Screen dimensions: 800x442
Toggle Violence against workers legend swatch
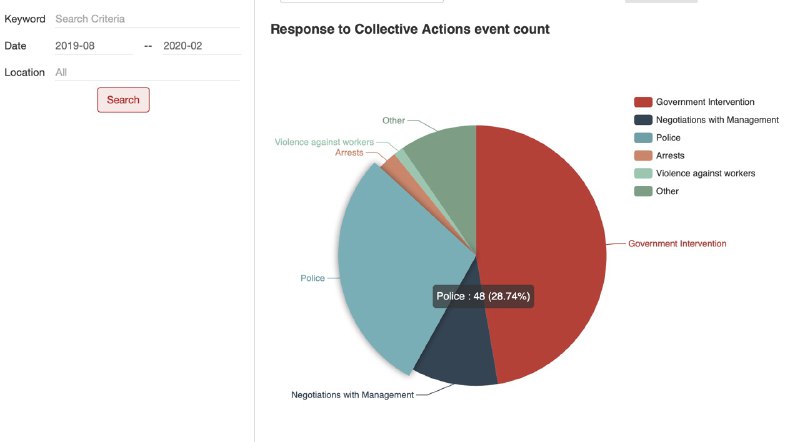[643, 173]
